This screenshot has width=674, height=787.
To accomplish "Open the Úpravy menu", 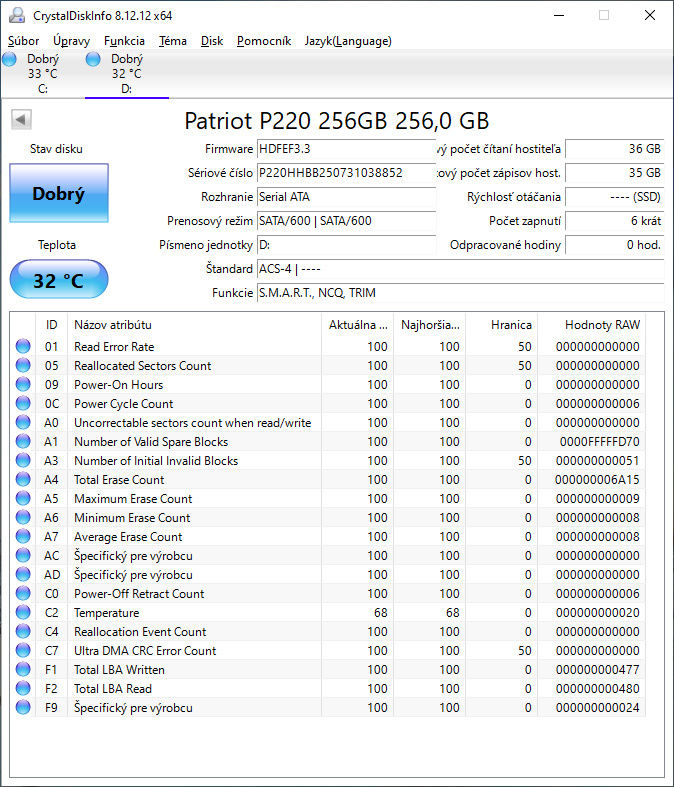I will (72, 41).
